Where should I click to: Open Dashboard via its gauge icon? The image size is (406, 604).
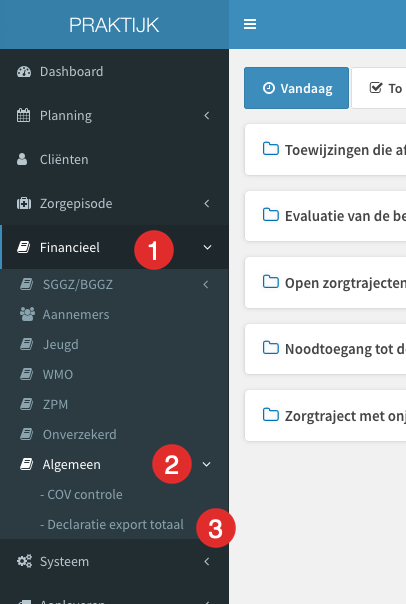tap(24, 72)
